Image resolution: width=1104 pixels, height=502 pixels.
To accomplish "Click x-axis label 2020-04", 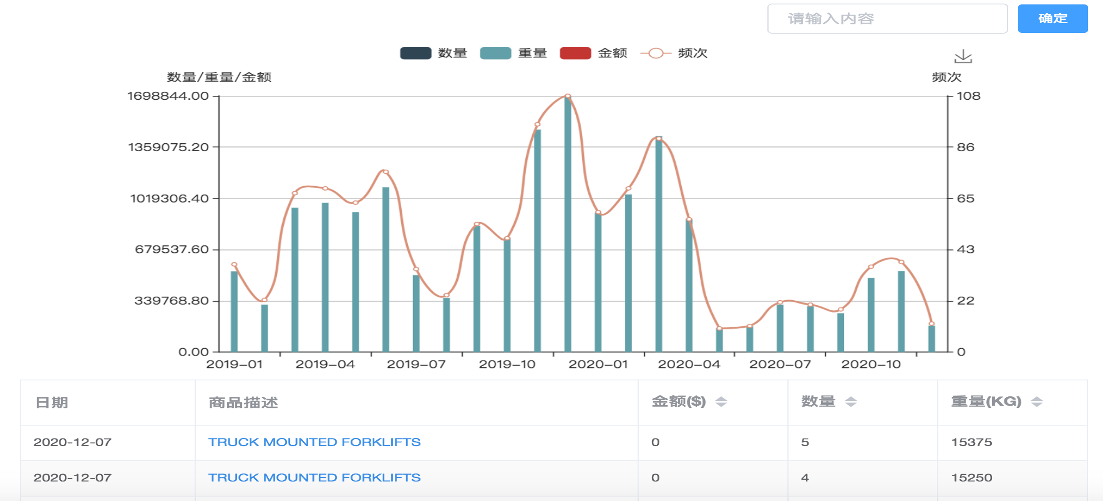I will (689, 365).
